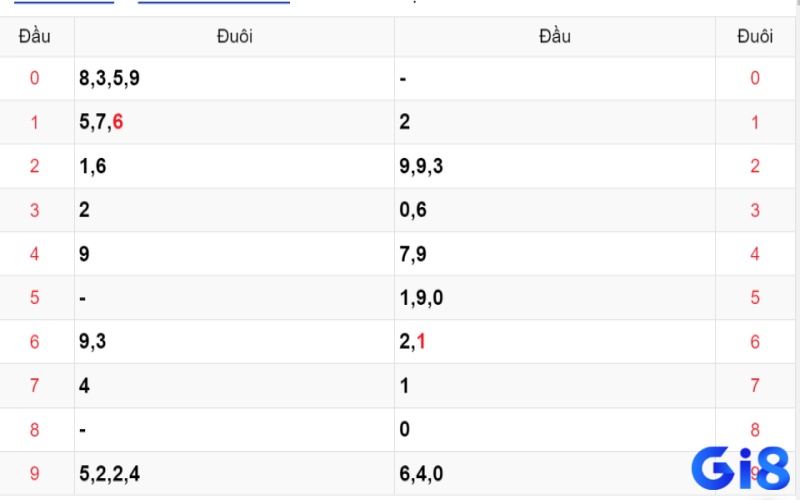Image resolution: width=800 pixels, height=500 pixels.
Task: Click the Gi8 logo watermark
Action: [x=740, y=468]
